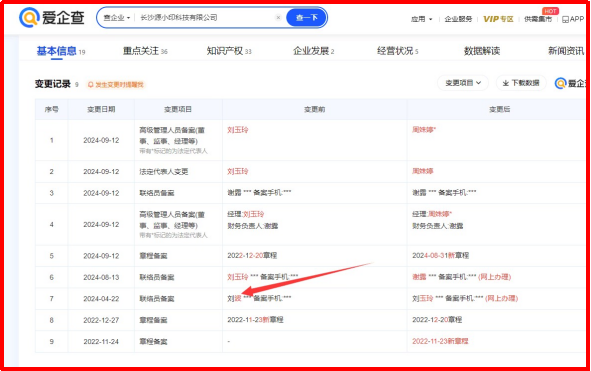Open the 查企业 search type dropdown
Image resolution: width=591 pixels, height=371 pixels.
(116, 18)
